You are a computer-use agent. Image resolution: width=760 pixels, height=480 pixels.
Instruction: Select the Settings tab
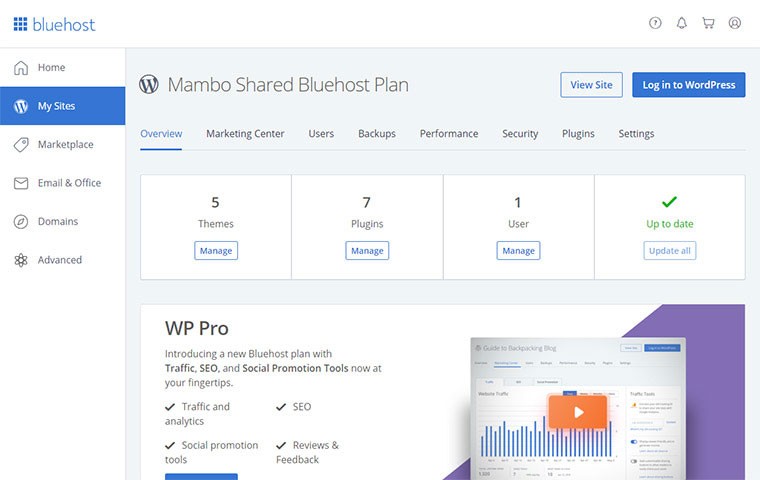[636, 134]
